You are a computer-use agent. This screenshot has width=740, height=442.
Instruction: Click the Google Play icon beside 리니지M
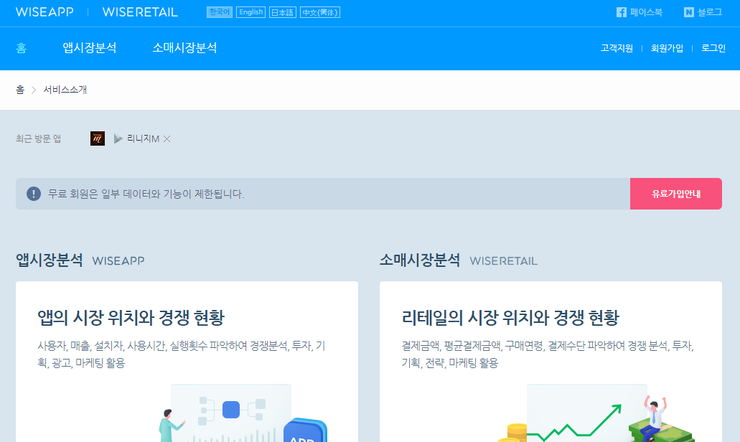point(118,139)
